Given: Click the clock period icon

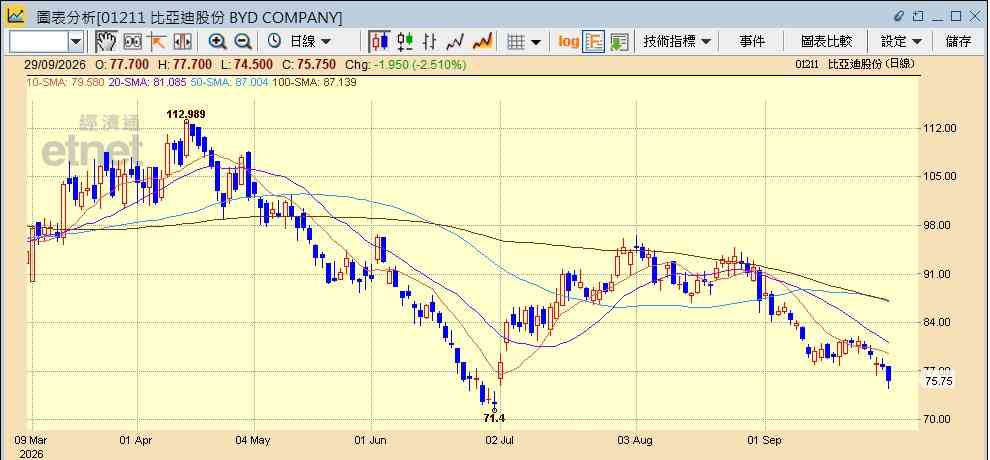Looking at the screenshot, I should (x=275, y=42).
